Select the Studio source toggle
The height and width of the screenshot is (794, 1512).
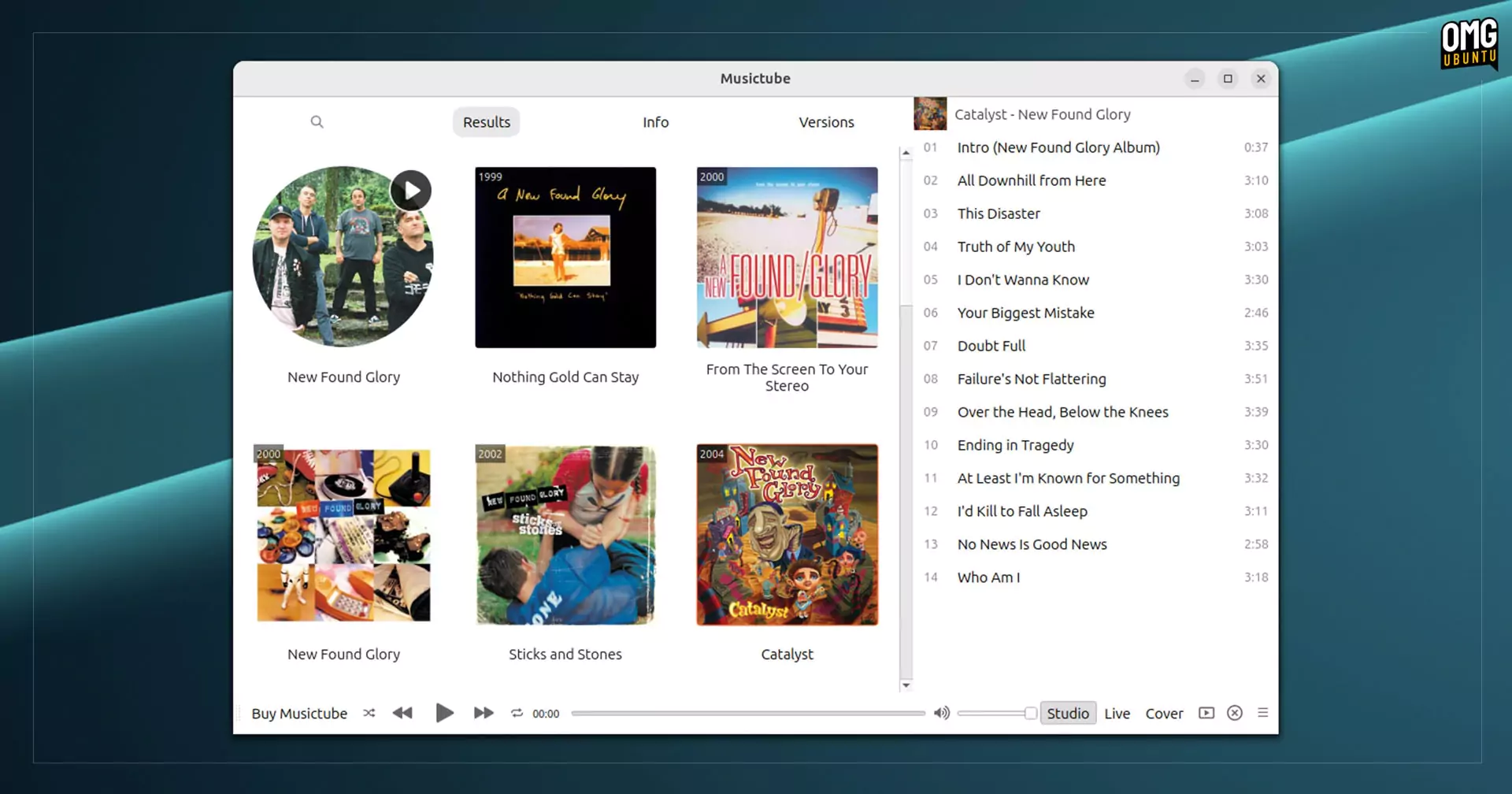1068,713
